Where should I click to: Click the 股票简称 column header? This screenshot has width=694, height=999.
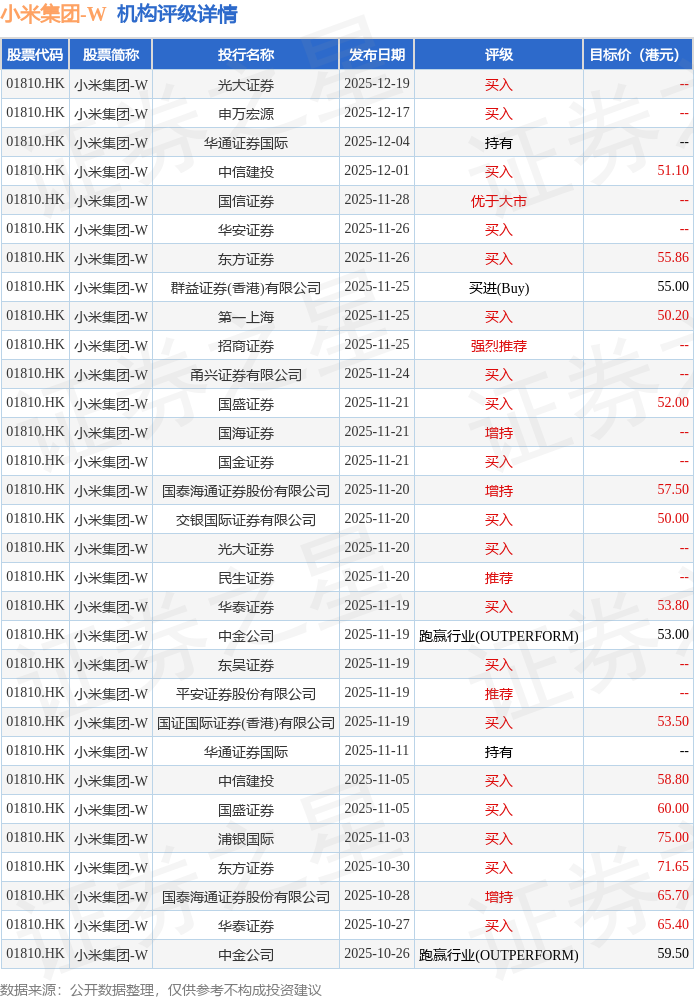tap(111, 55)
